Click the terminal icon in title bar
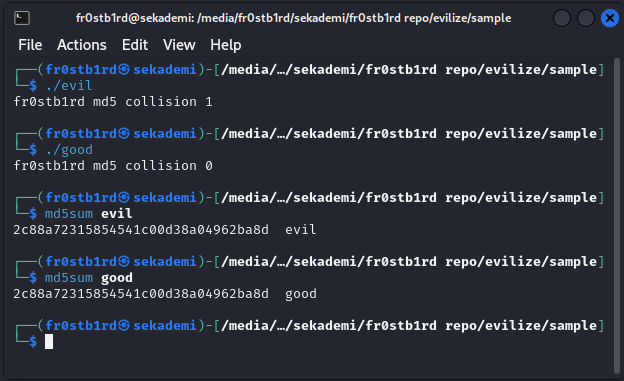The width and height of the screenshot is (624, 381). 22,18
